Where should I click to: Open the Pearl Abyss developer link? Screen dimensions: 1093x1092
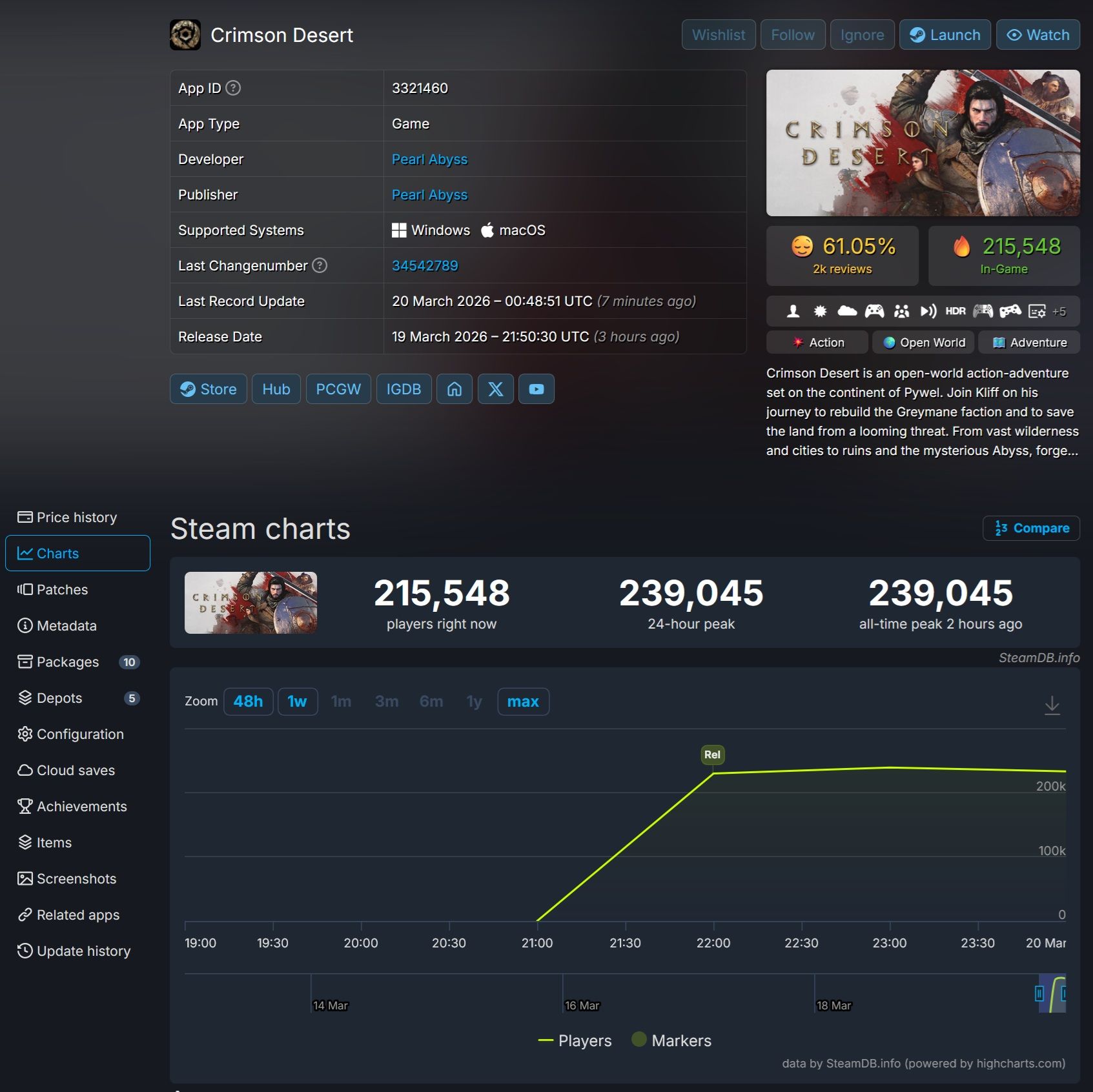tap(429, 159)
